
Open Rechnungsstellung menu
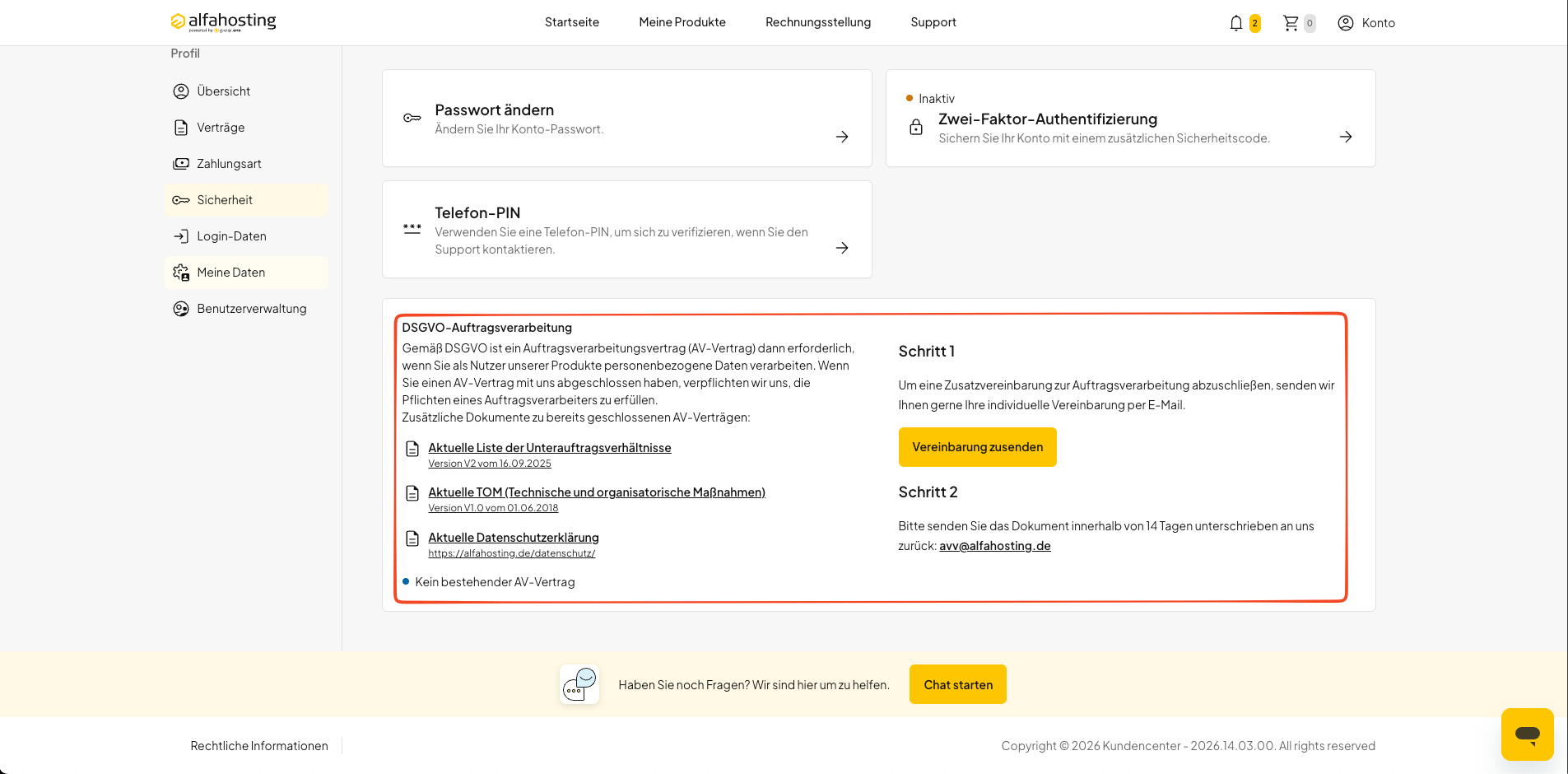pyautogui.click(x=818, y=22)
